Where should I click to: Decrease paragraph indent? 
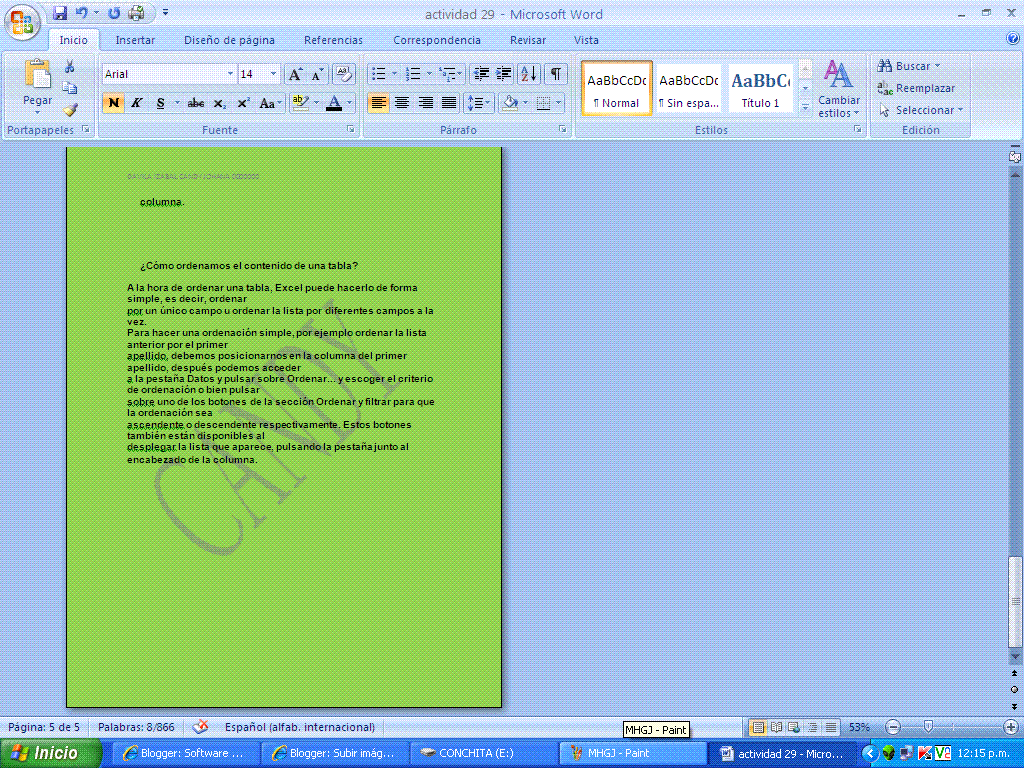[x=481, y=74]
